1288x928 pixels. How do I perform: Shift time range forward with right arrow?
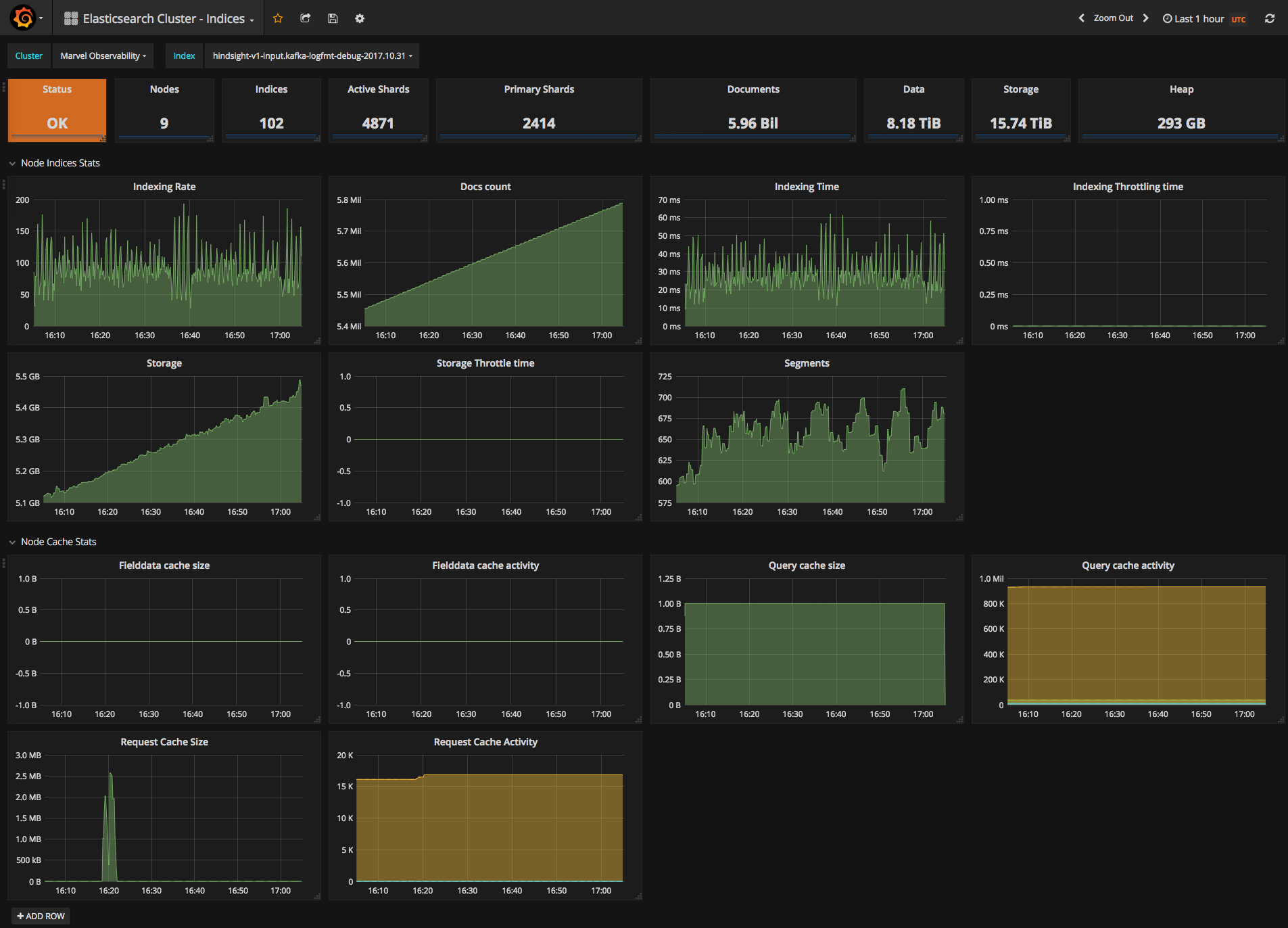point(1145,18)
